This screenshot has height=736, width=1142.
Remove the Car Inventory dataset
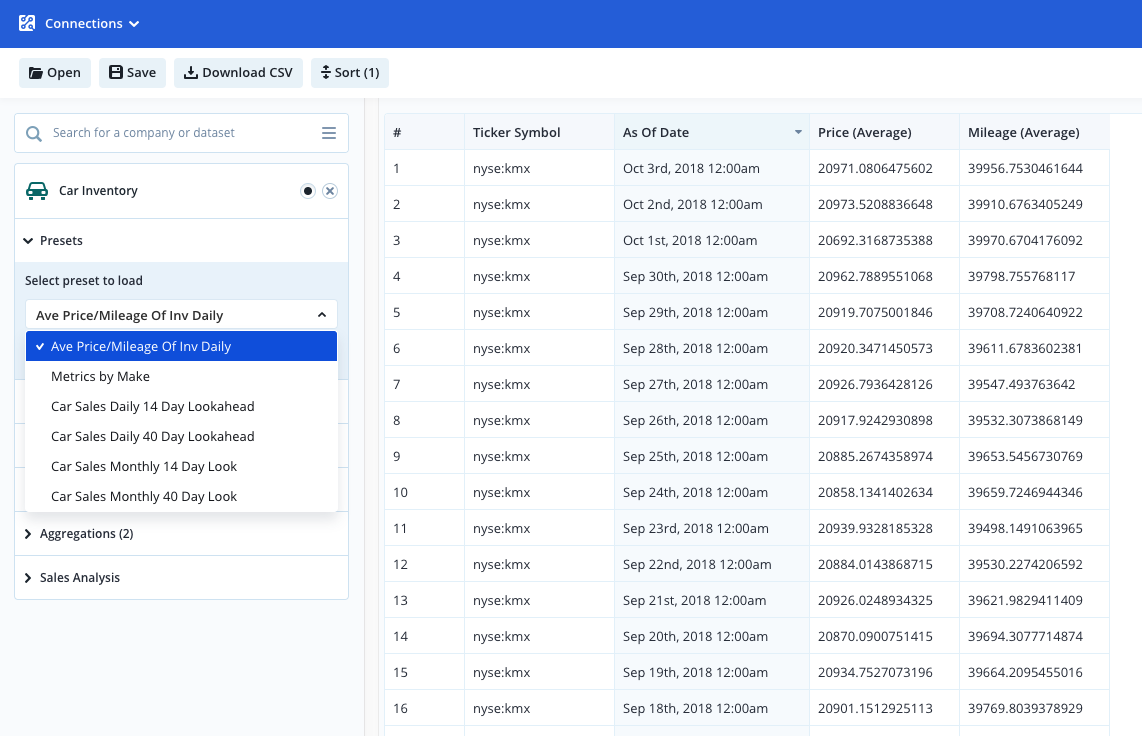tap(330, 191)
